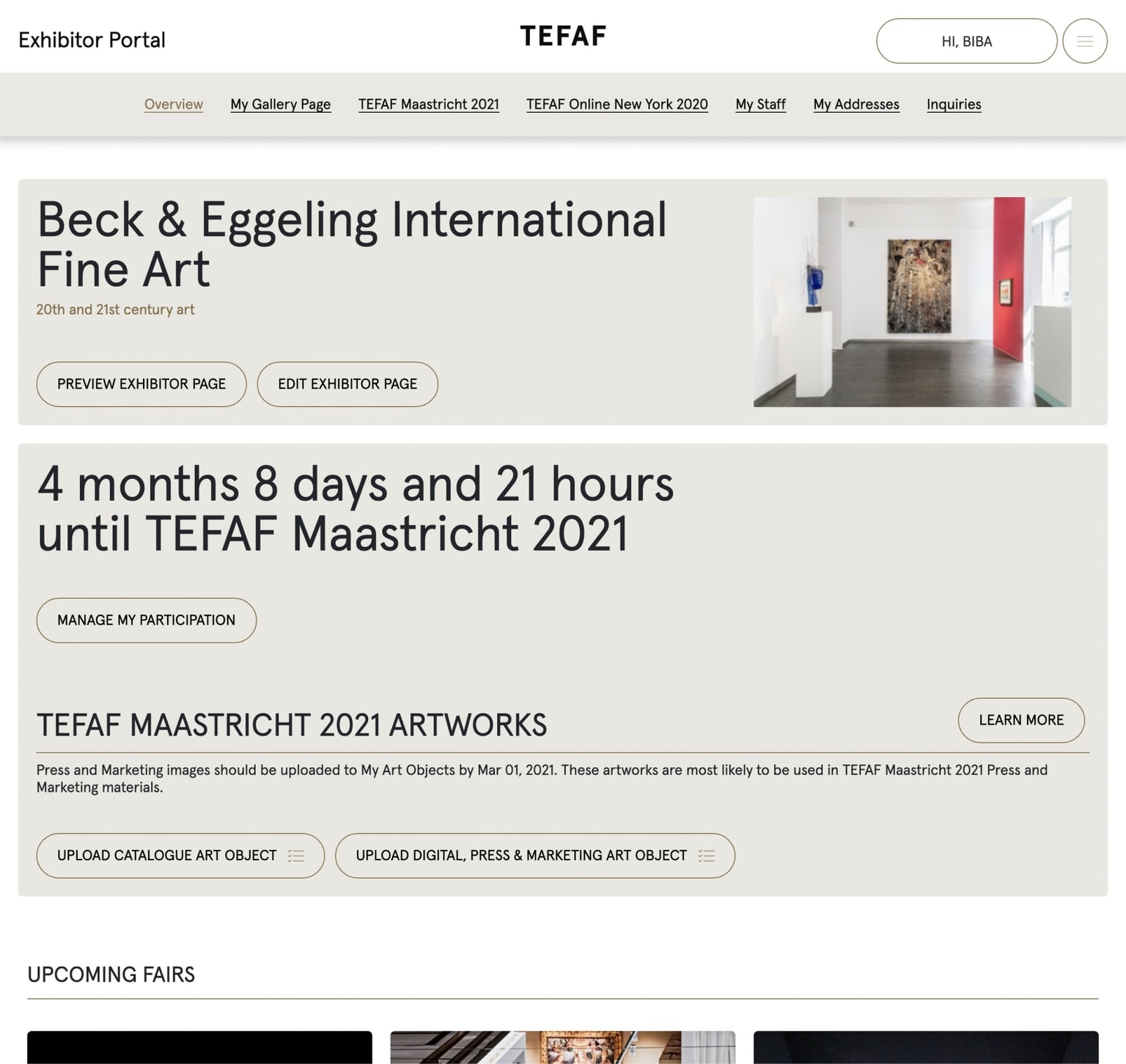Click checklist icon on Digital Press Marketing button

(706, 856)
